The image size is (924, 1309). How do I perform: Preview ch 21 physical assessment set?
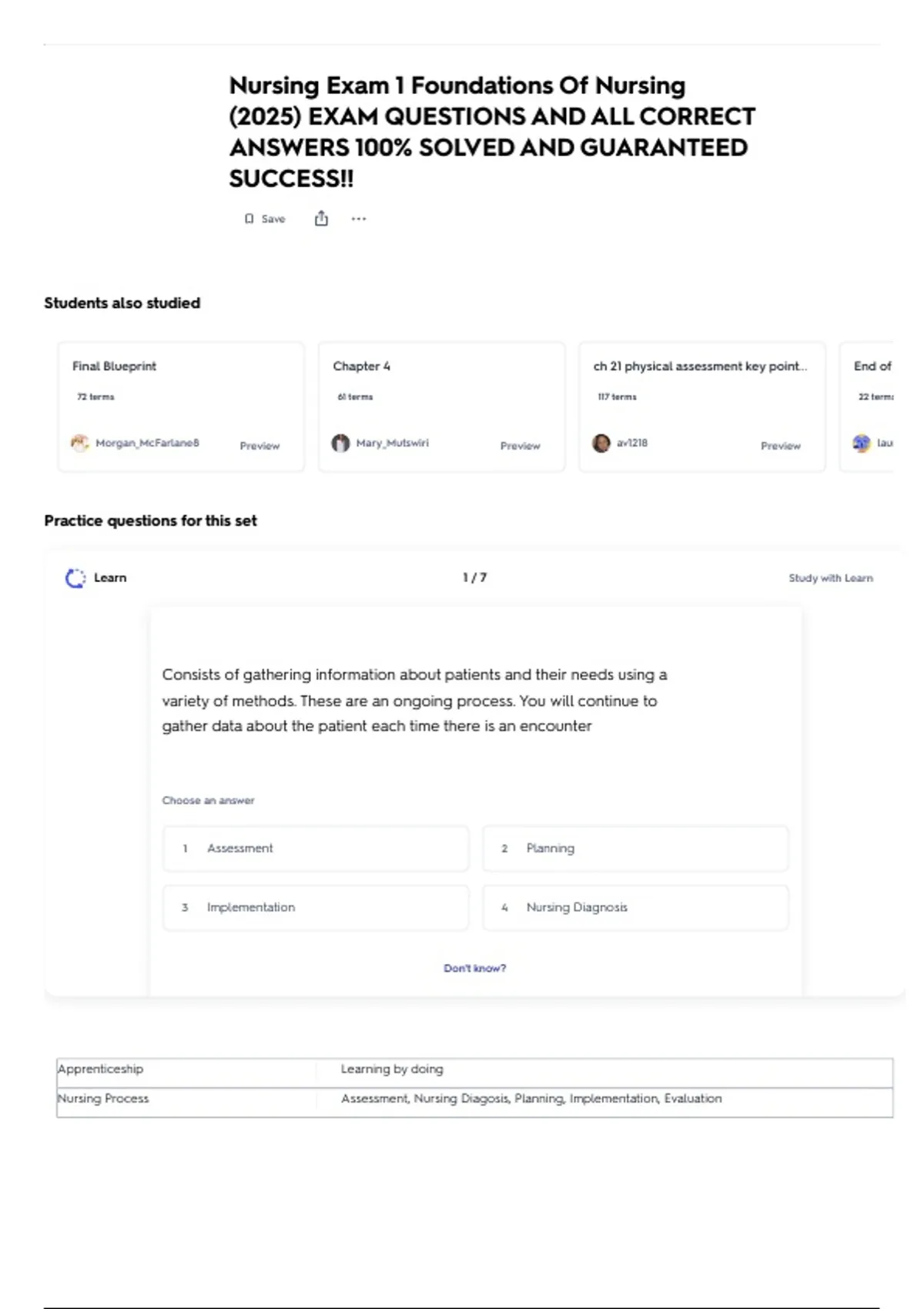(781, 446)
